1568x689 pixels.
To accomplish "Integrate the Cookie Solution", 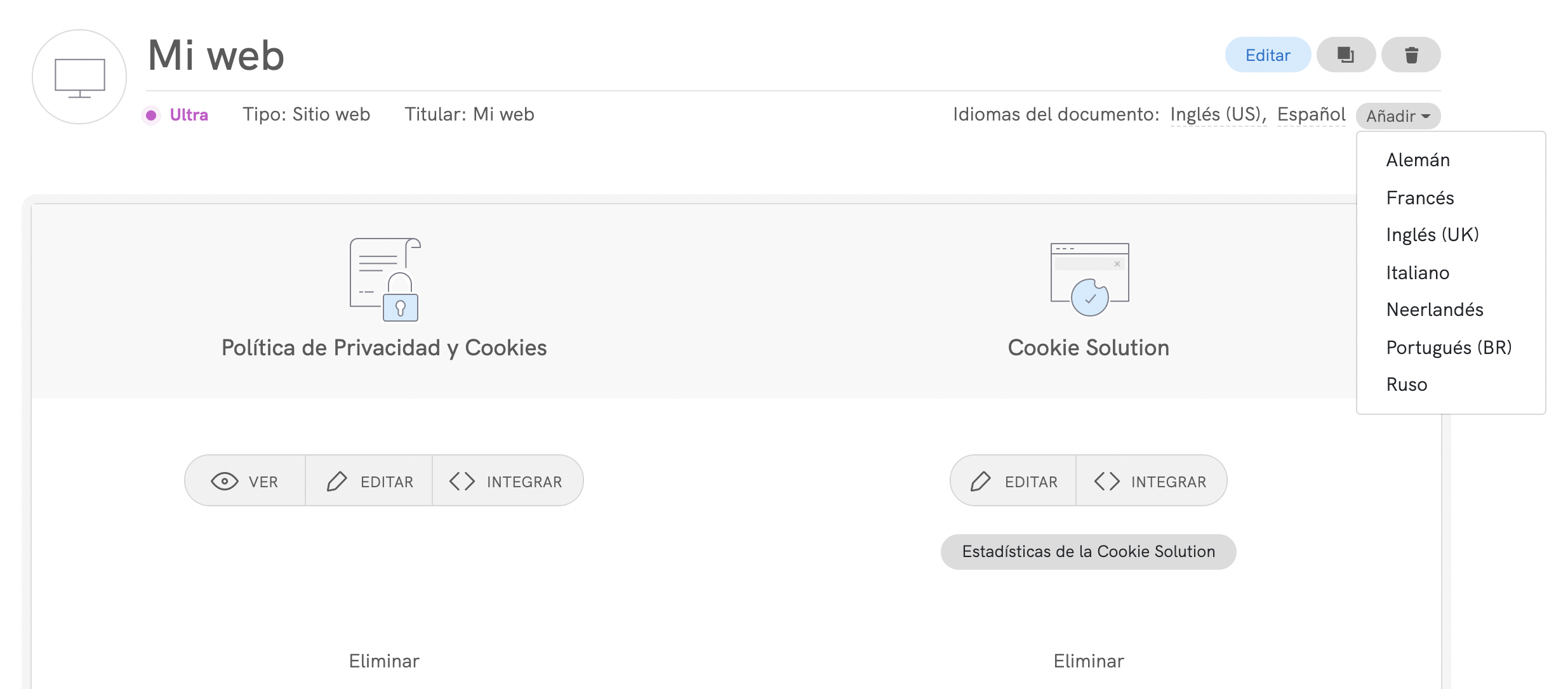I will [1151, 481].
